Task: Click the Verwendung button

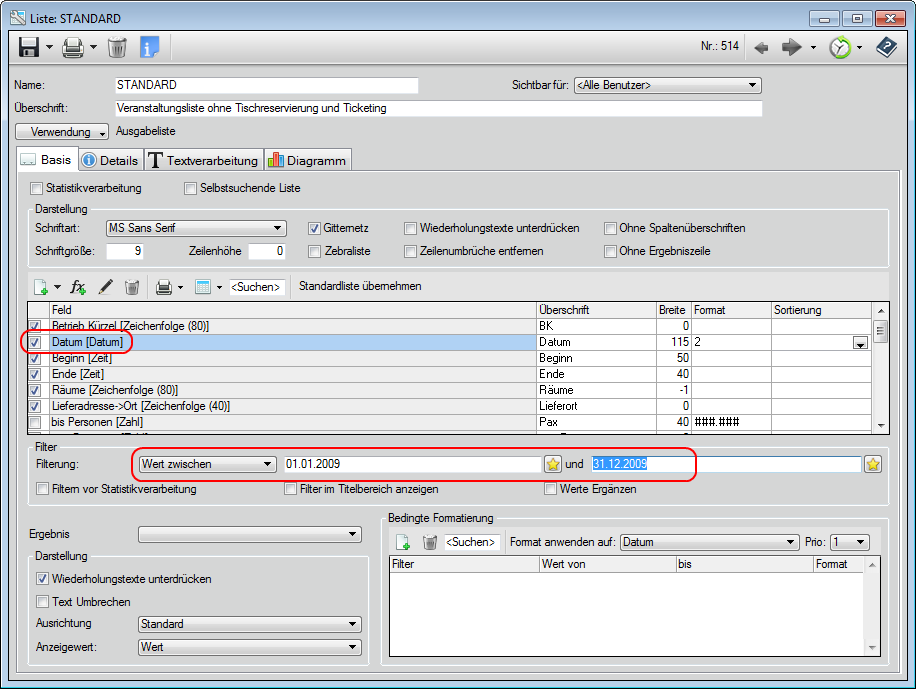Action: (x=62, y=131)
